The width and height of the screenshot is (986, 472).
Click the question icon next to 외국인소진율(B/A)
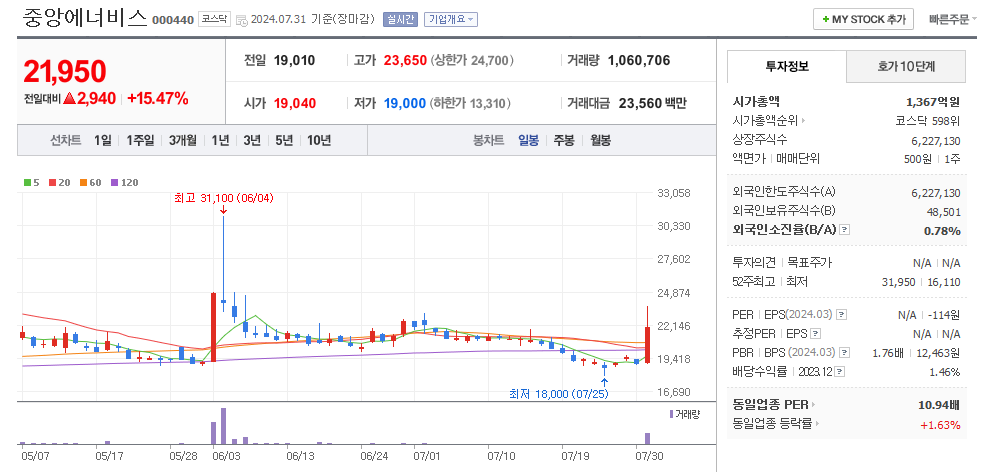pos(845,230)
